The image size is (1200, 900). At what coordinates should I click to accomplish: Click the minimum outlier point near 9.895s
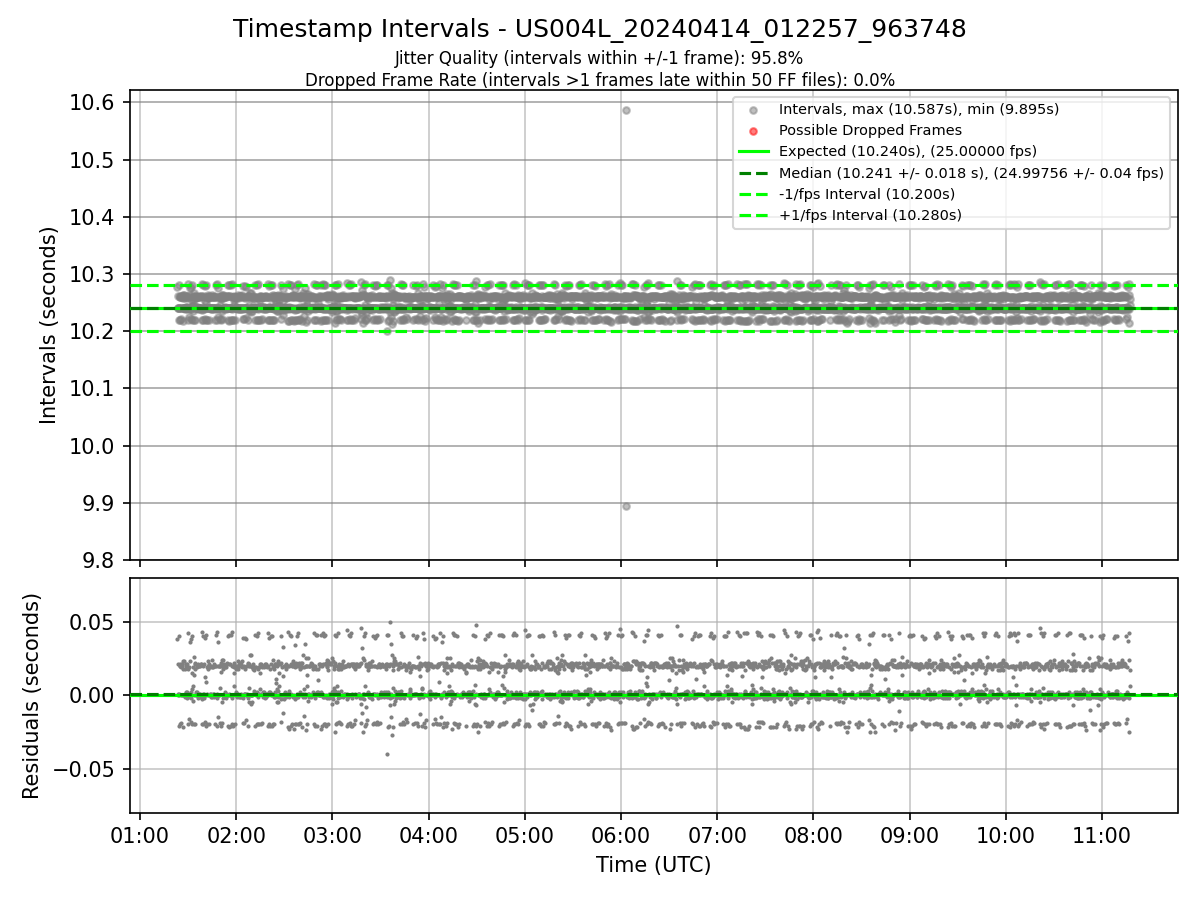click(626, 506)
